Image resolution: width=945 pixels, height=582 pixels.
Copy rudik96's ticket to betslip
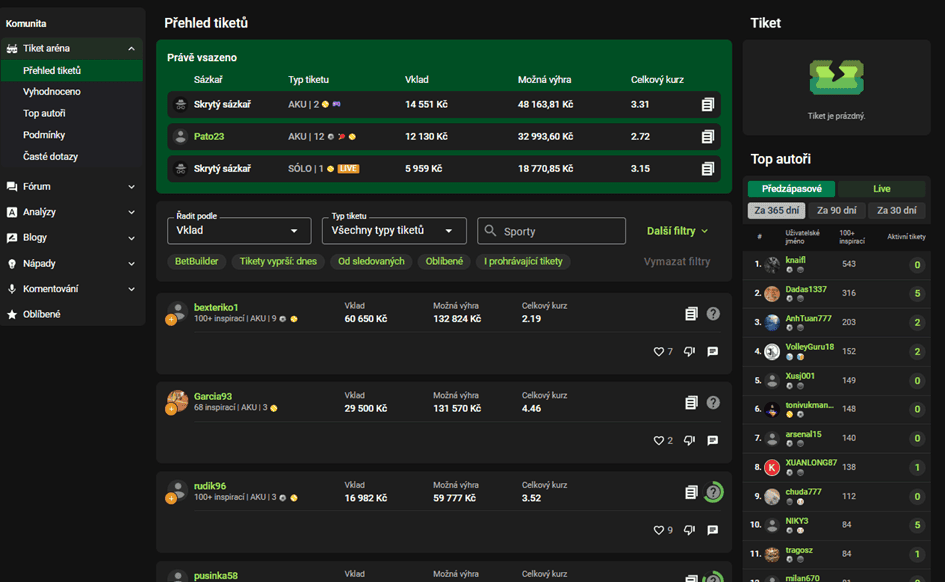click(691, 493)
